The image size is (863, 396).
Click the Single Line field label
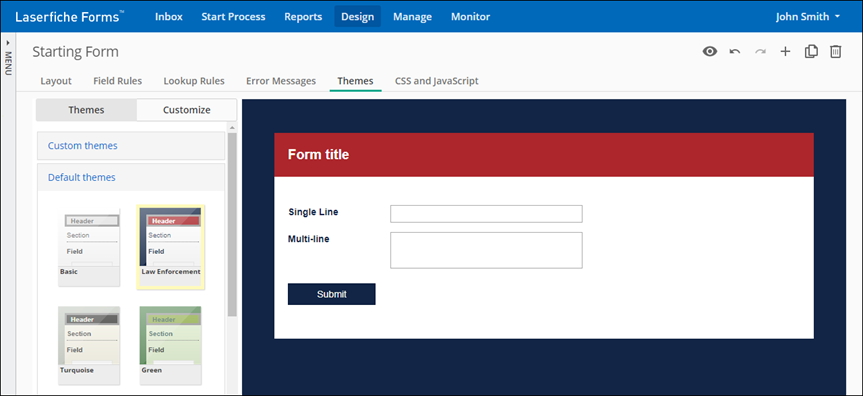coord(313,211)
